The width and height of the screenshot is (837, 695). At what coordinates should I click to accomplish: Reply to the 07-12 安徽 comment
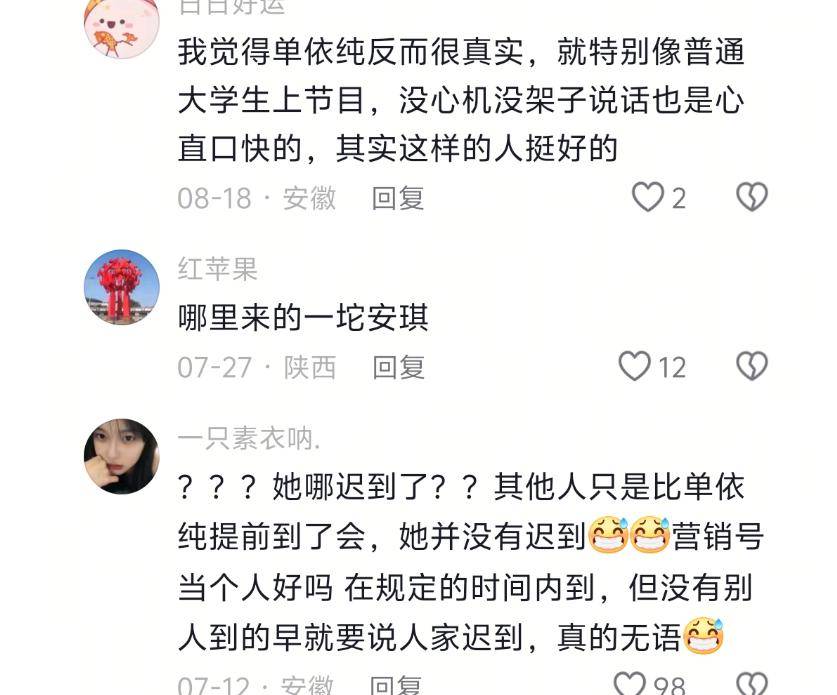396,684
